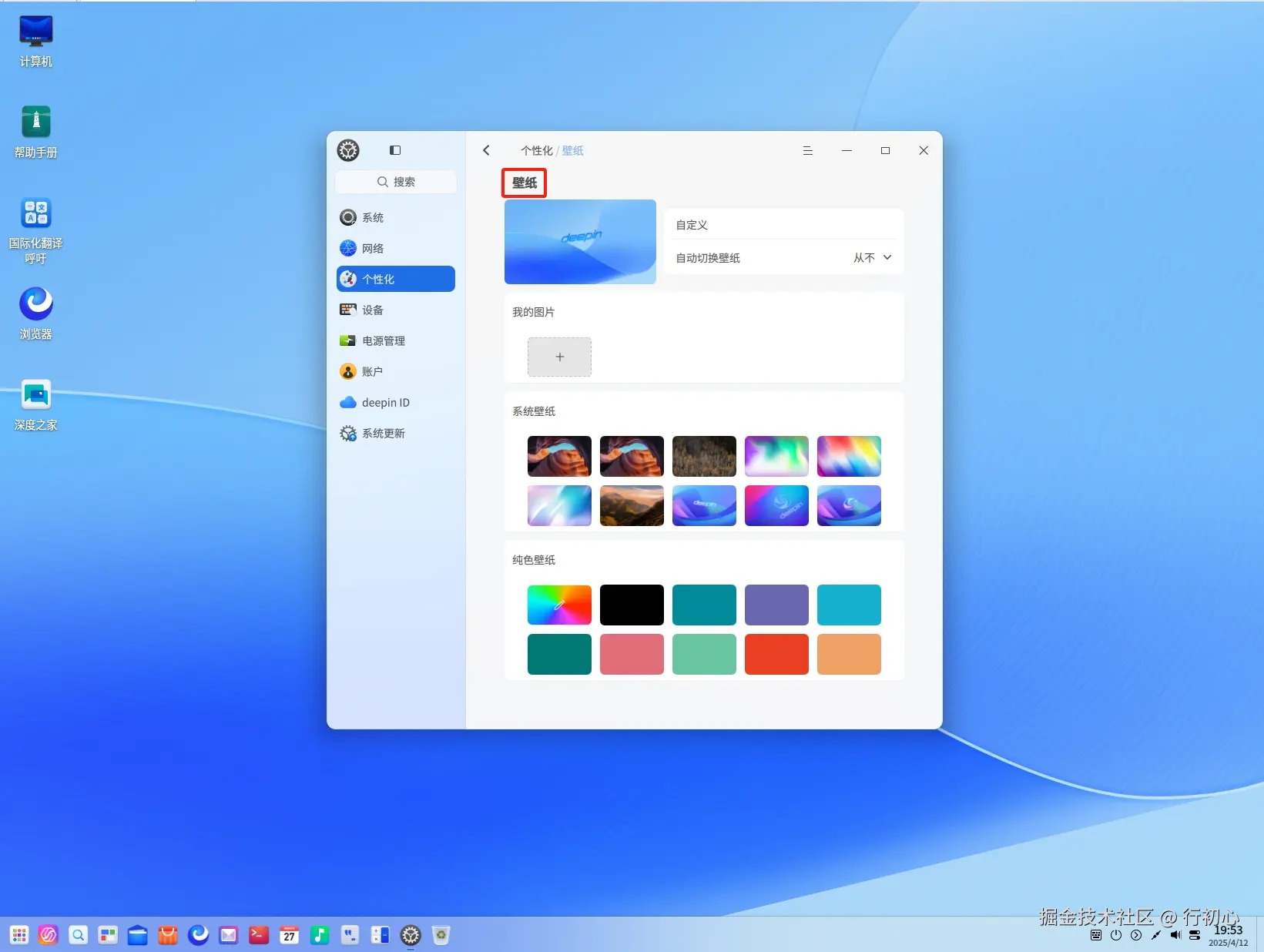1264x952 pixels.
Task: Expand the tray with the circled arrow
Action: tap(1136, 935)
